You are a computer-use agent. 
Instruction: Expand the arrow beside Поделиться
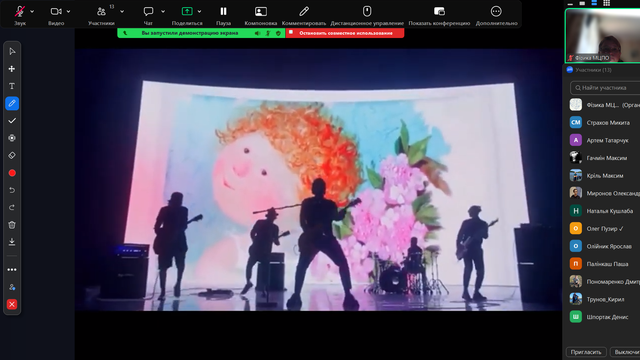click(x=199, y=11)
